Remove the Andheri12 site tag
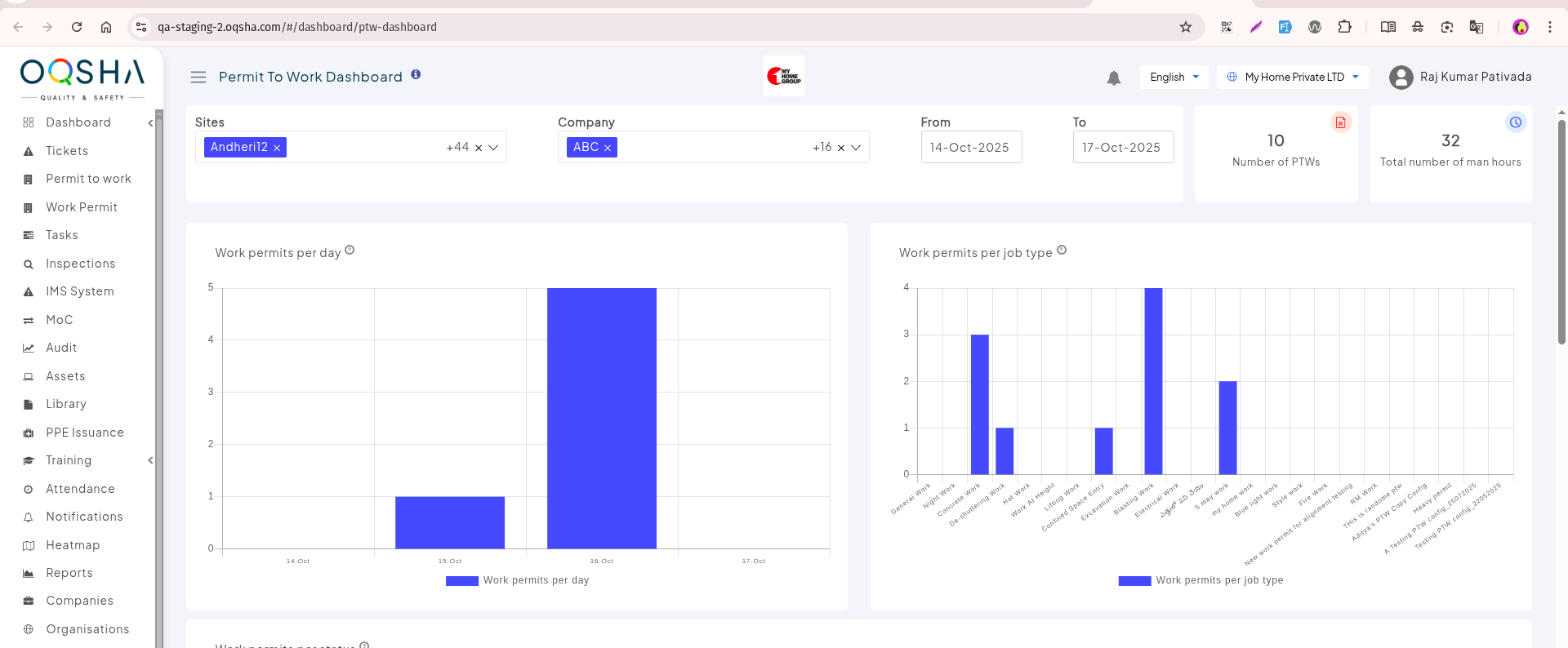The image size is (1568, 648). tap(277, 148)
